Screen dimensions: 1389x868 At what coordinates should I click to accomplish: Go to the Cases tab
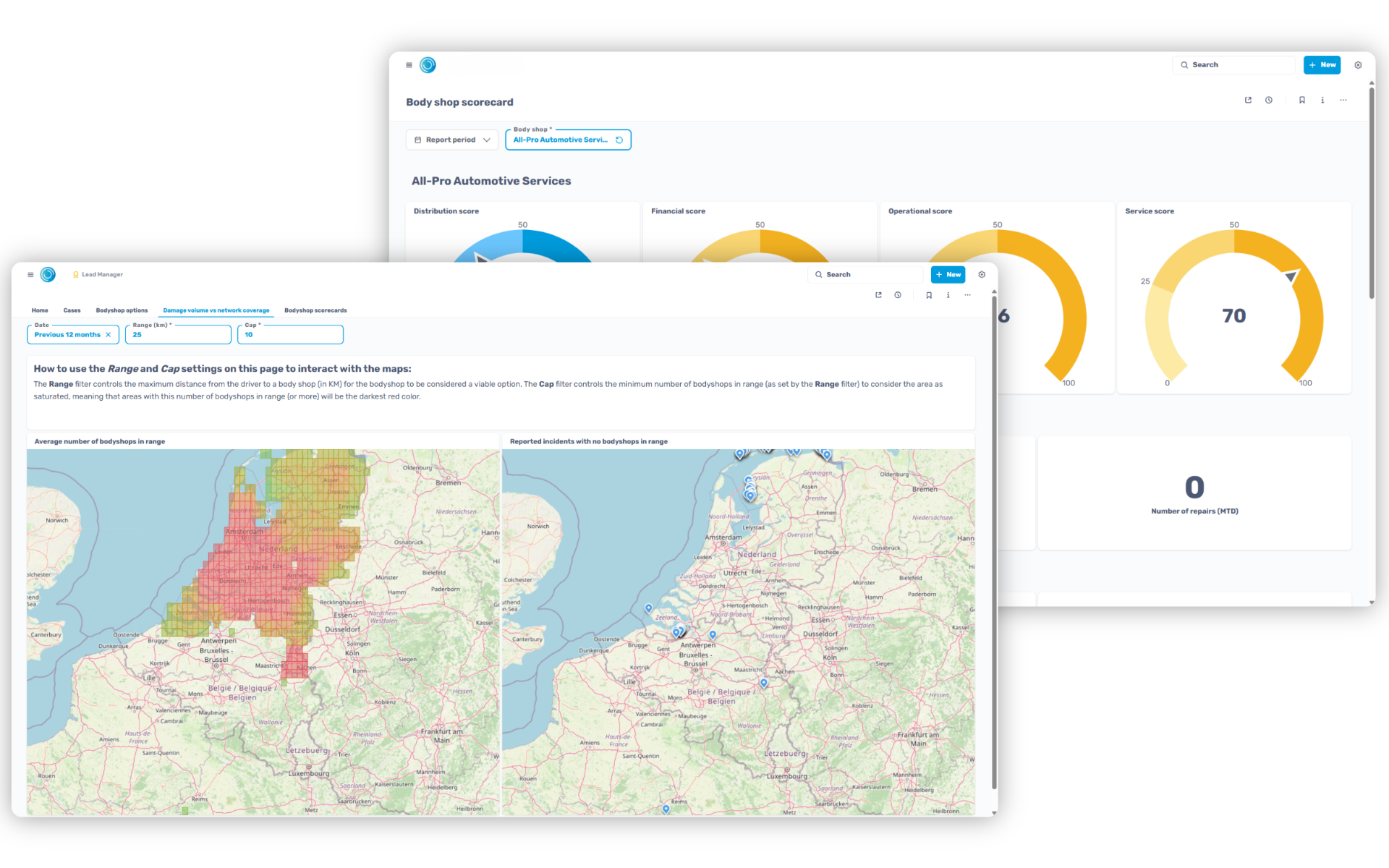pyautogui.click(x=72, y=310)
